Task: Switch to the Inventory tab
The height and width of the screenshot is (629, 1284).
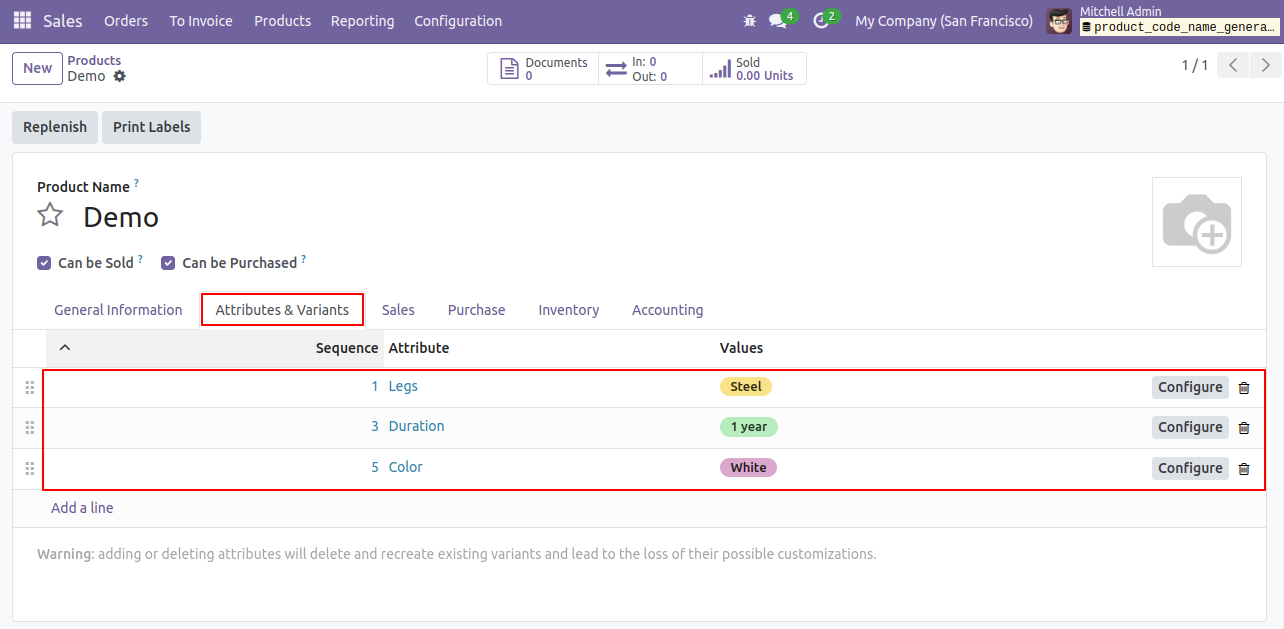Action: click(x=569, y=310)
